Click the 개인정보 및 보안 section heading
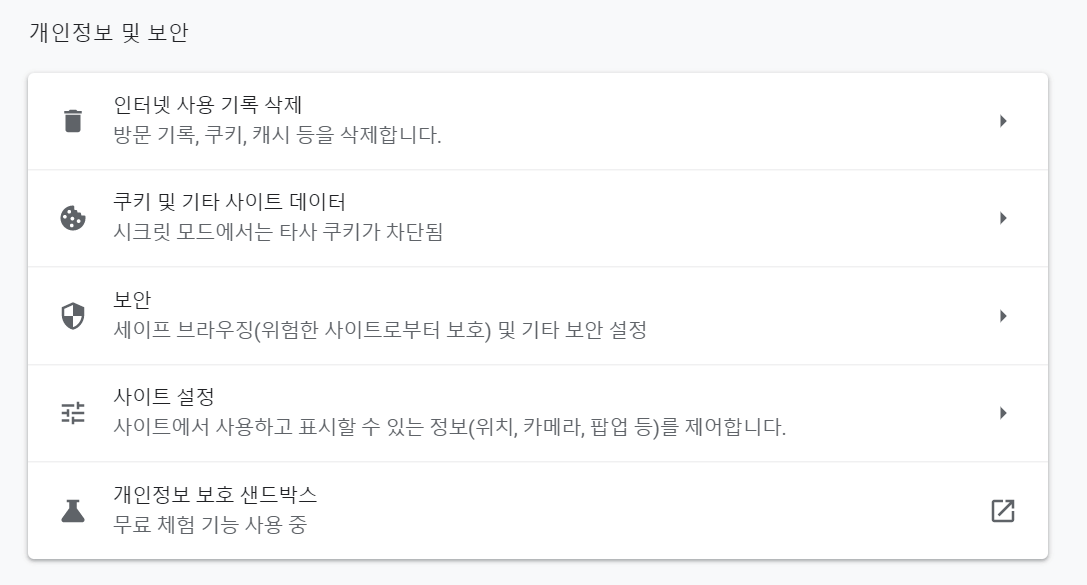 (109, 33)
